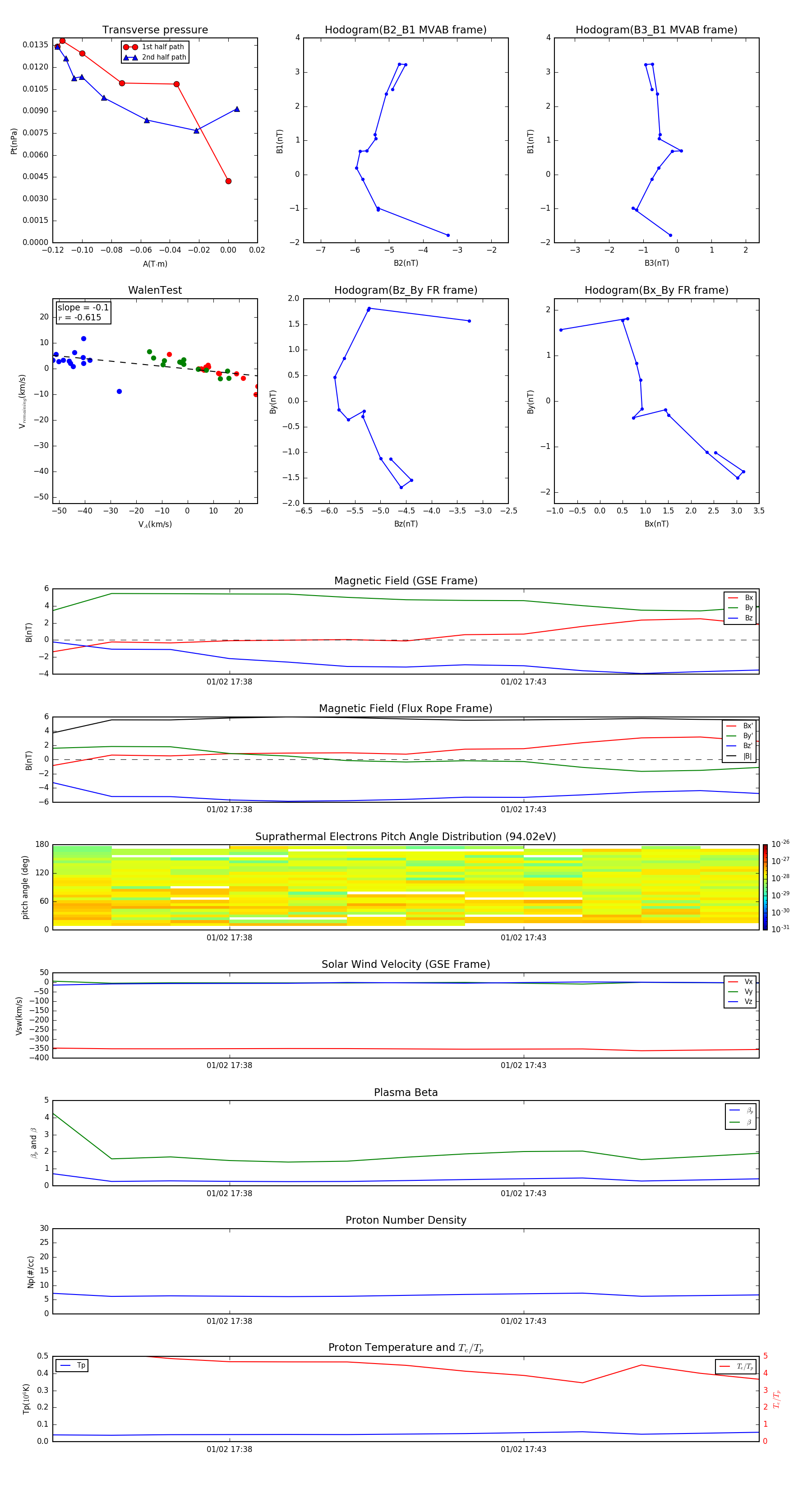The height and width of the screenshot is (1489, 812).
Task: Click the Bx(nT) x-axis label
Action: click(x=656, y=524)
